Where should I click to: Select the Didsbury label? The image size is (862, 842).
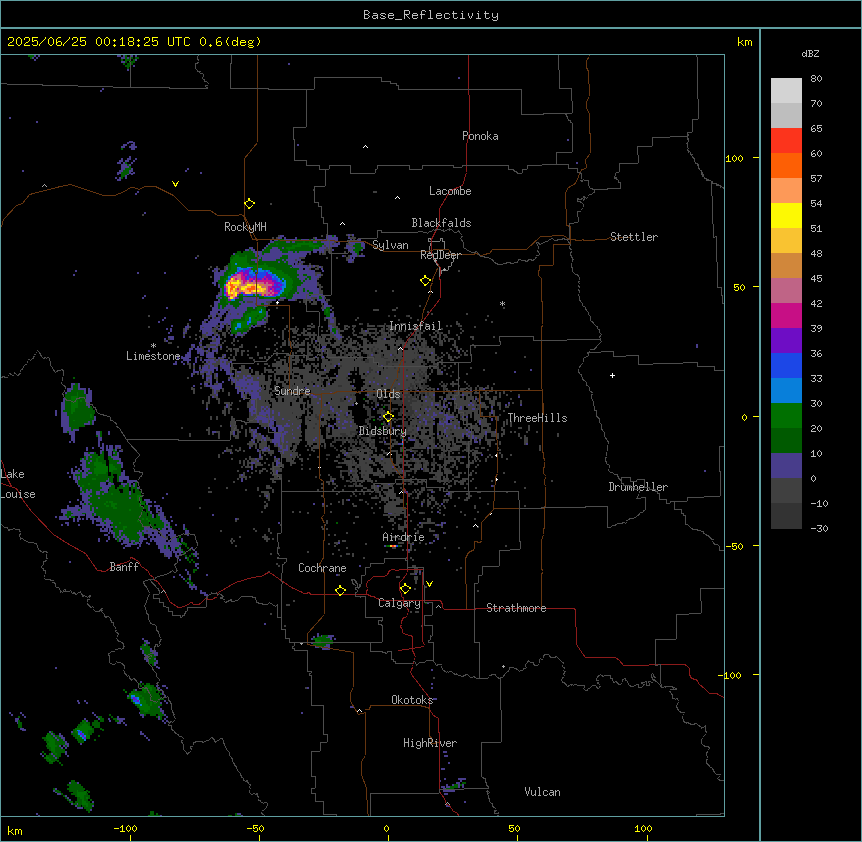pyautogui.click(x=383, y=431)
